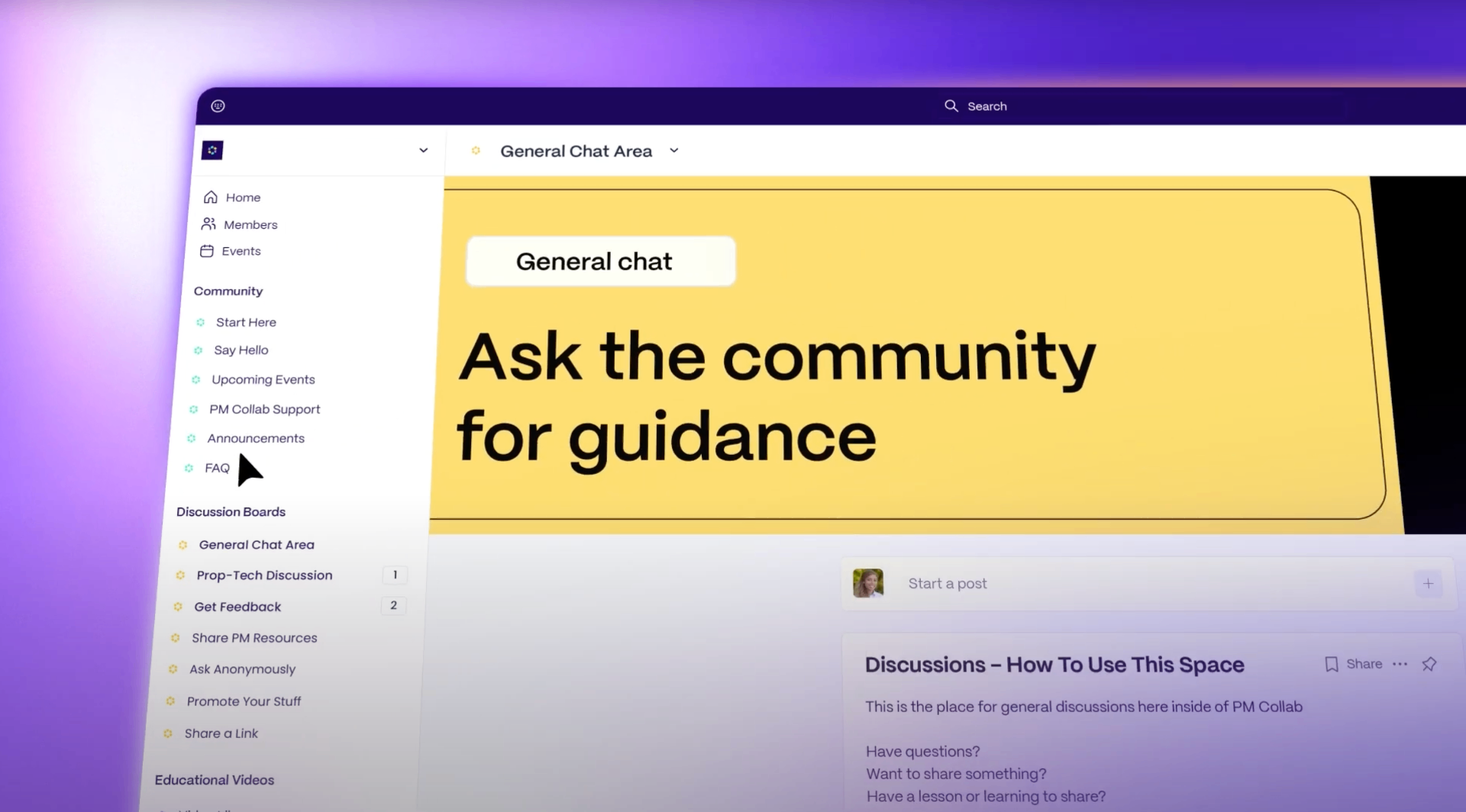This screenshot has height=812, width=1466.
Task: Open the Get Feedback discussion board
Action: 237,607
